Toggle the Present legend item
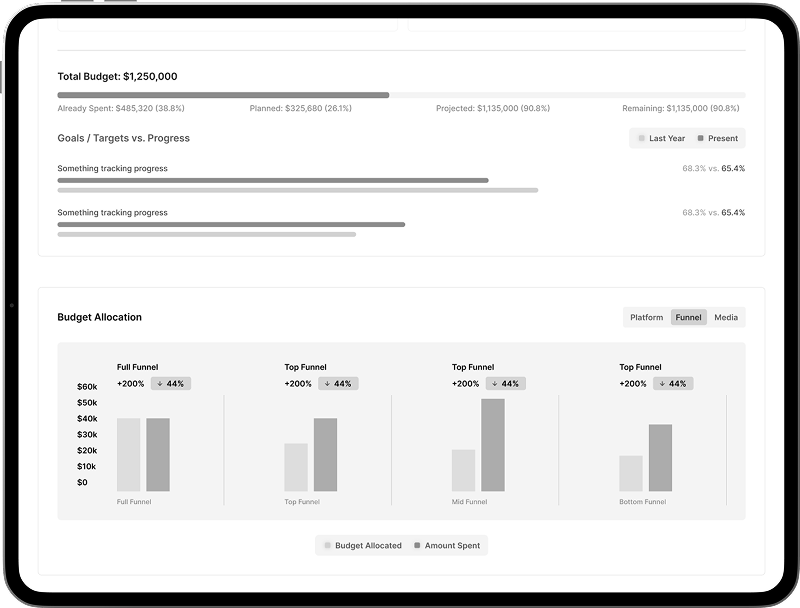 [x=717, y=138]
